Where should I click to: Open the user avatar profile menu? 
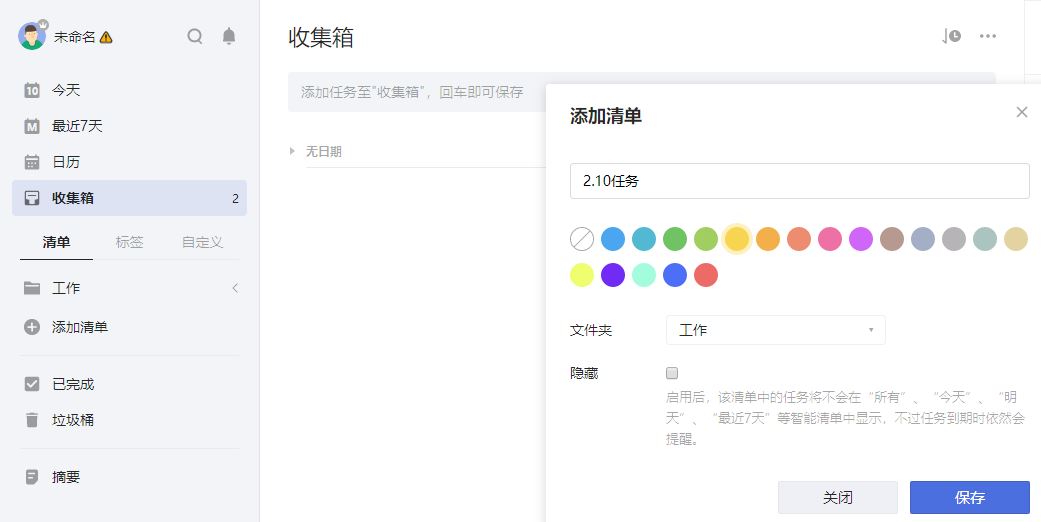click(x=31, y=36)
